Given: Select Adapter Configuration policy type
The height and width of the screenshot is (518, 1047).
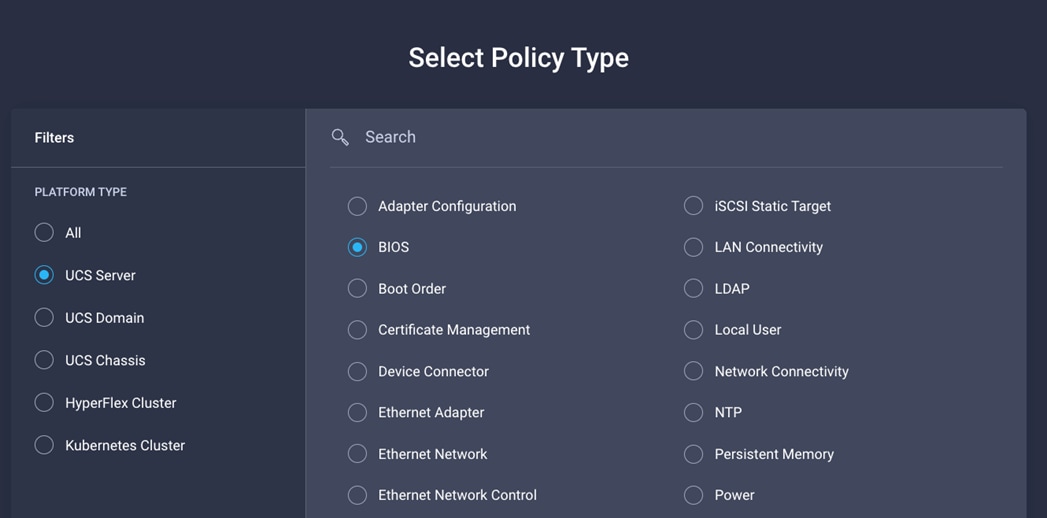Looking at the screenshot, I should [x=357, y=206].
